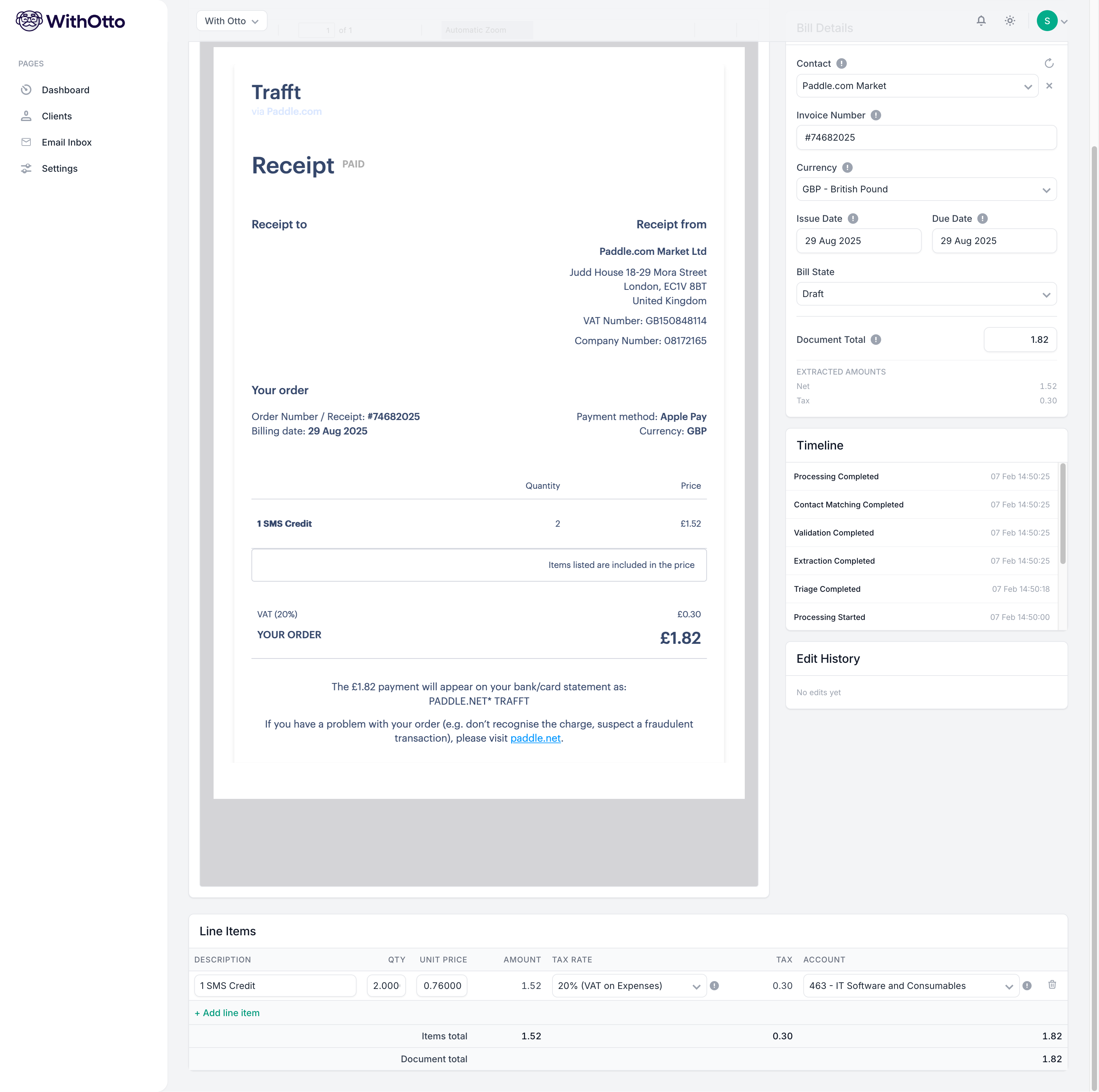Edit the Invoice Number field
Screen dimensions: 1099x1092
tap(926, 138)
